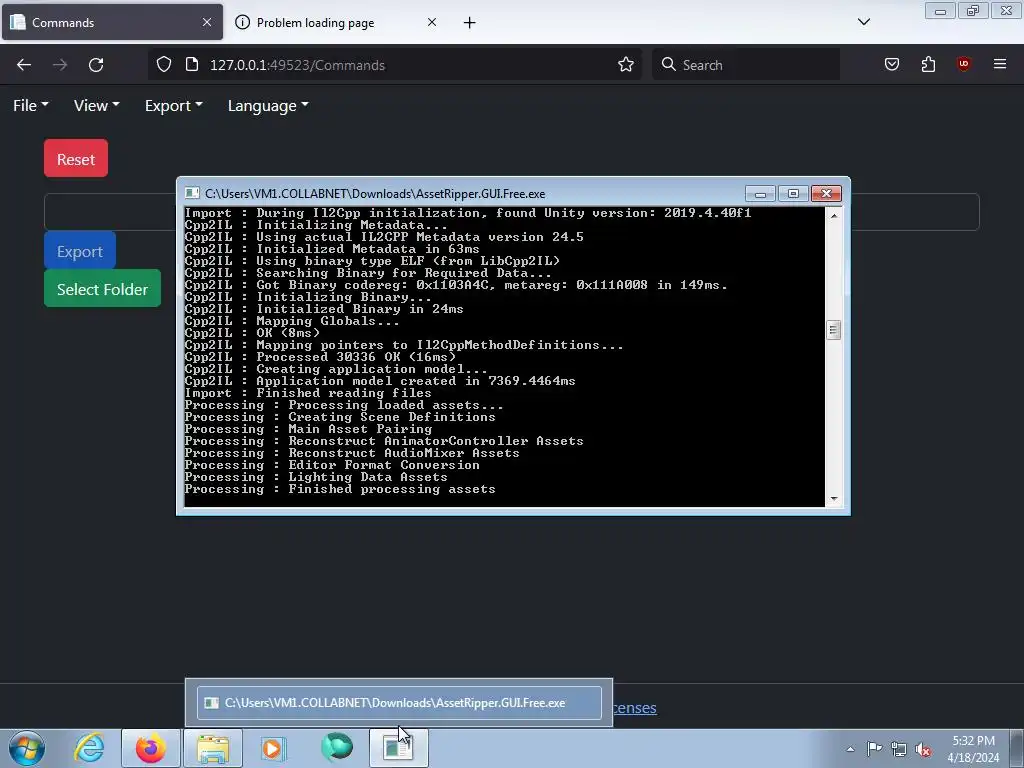This screenshot has width=1024, height=768.
Task: Open the File menu
Action: [x=31, y=106]
